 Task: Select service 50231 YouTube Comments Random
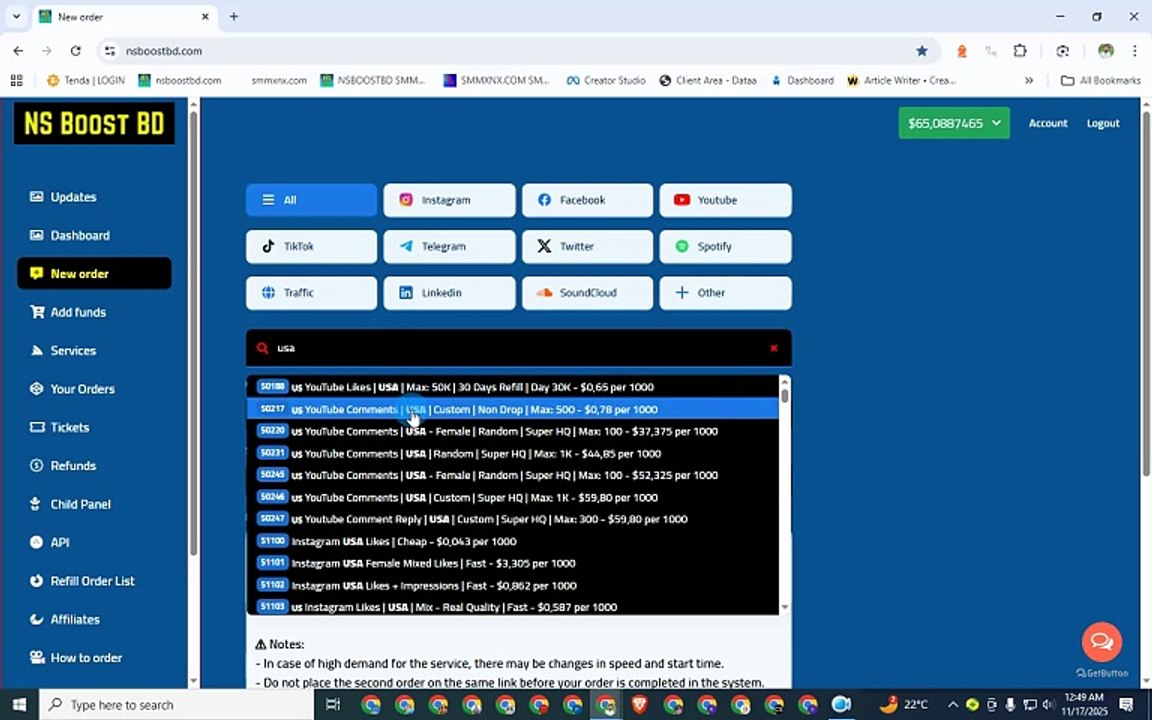(513, 453)
